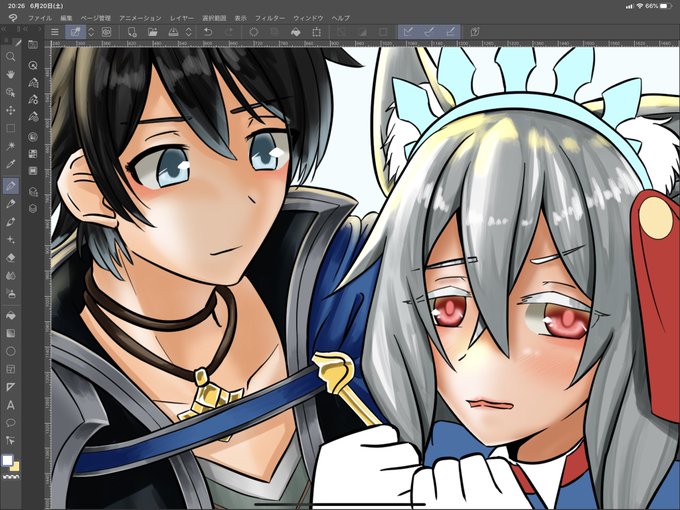Screen dimensions: 680x510
Task: Open the ページ管理 menu
Action: click(96, 18)
